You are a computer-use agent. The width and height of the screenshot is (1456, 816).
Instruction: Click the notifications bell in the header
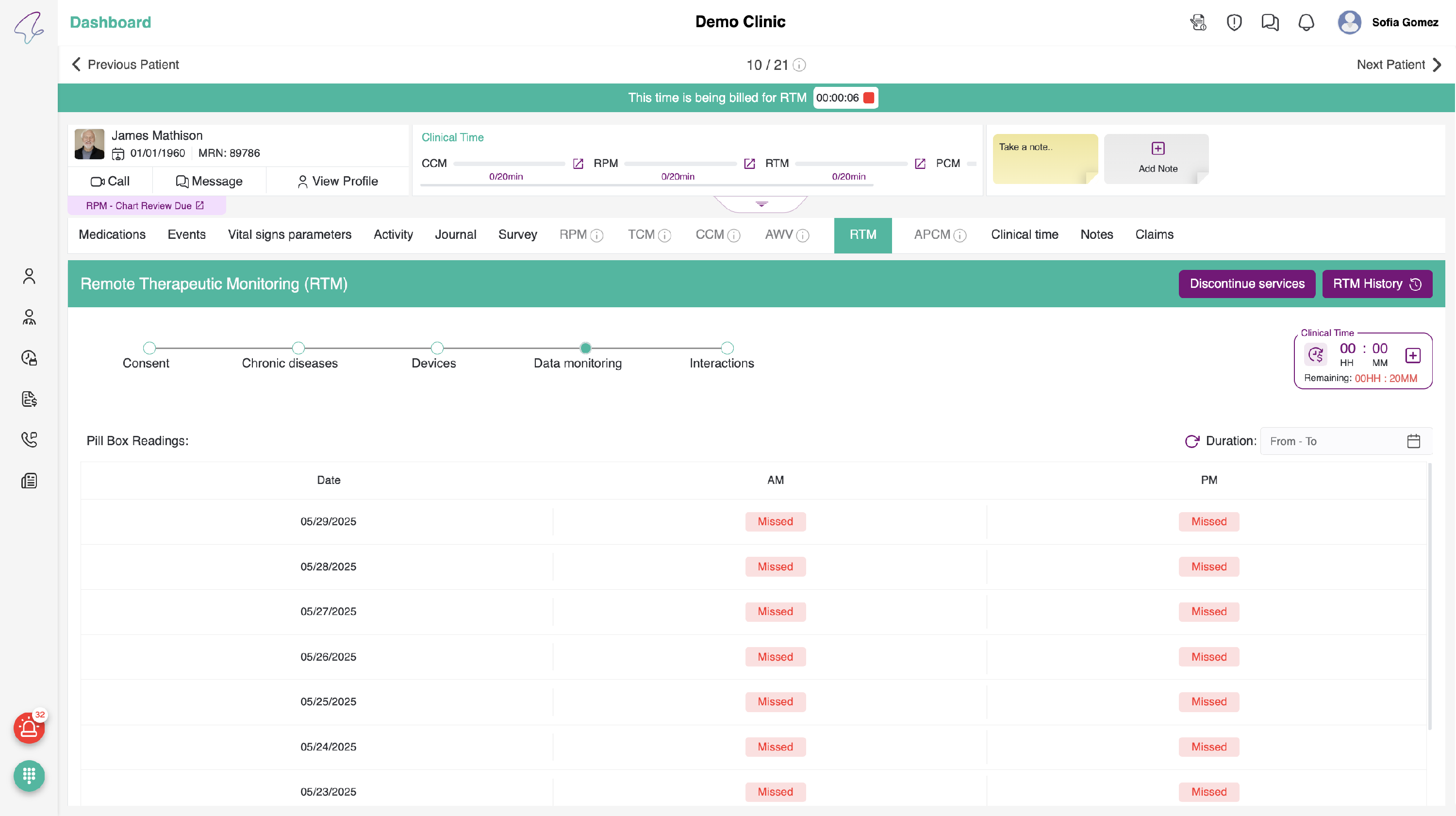click(x=1306, y=23)
